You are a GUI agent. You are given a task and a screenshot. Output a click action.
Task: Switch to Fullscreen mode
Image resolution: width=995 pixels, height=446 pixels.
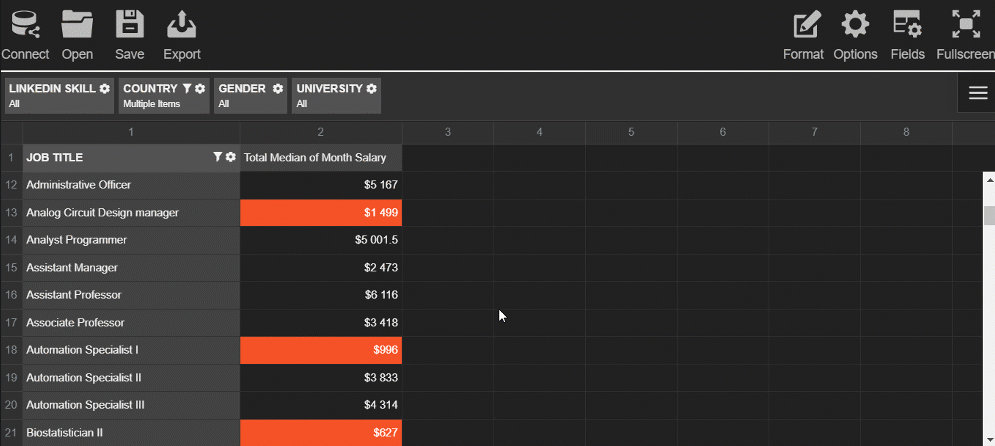point(965,35)
